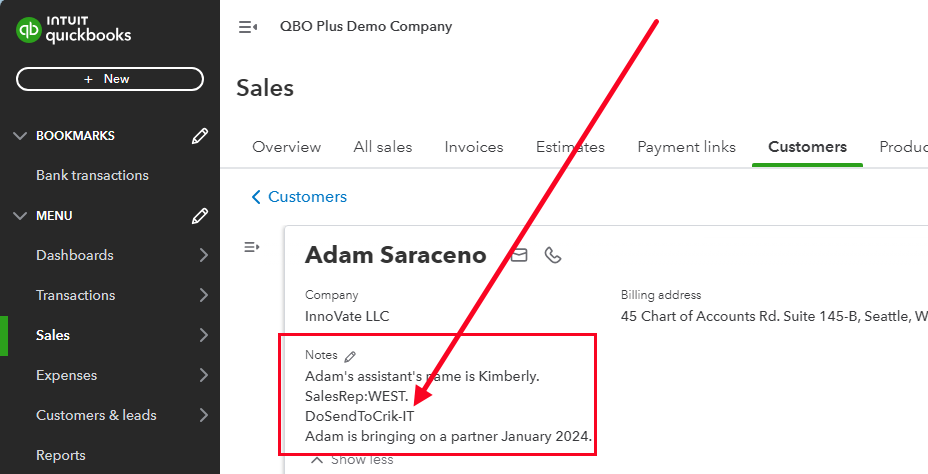Edit menu with the pencil icon

click(x=200, y=216)
